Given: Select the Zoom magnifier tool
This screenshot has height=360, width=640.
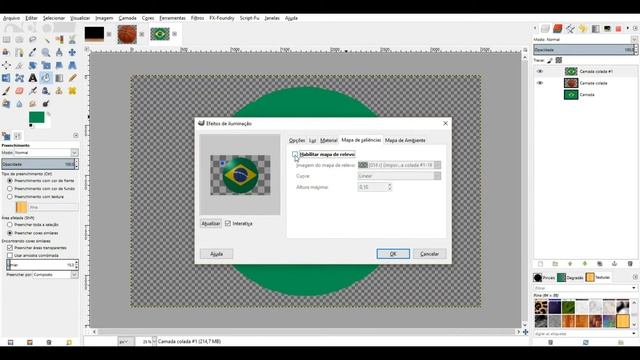Looking at the screenshot, I should (x=46, y=52).
